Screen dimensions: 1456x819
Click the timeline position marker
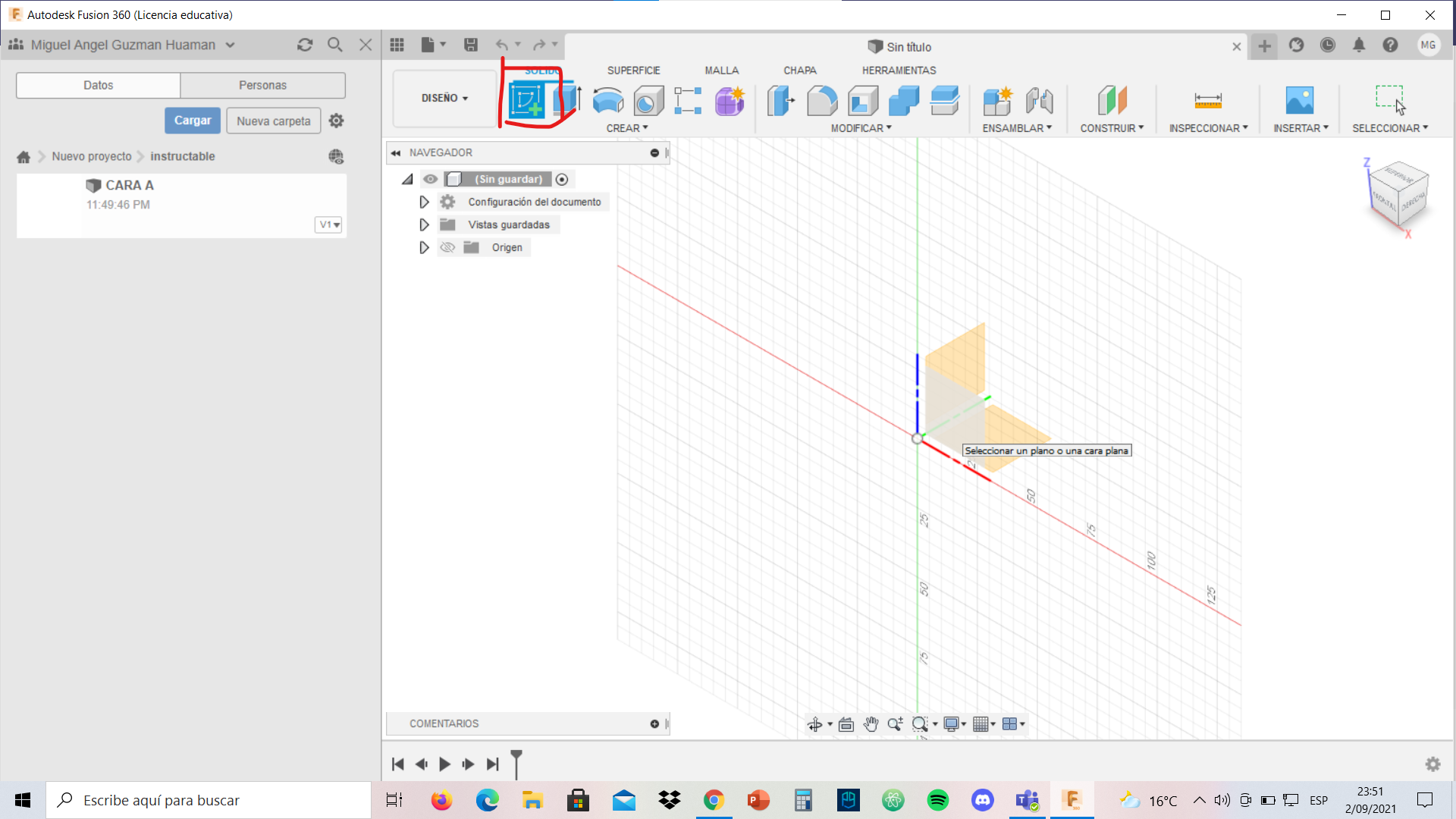tap(516, 764)
